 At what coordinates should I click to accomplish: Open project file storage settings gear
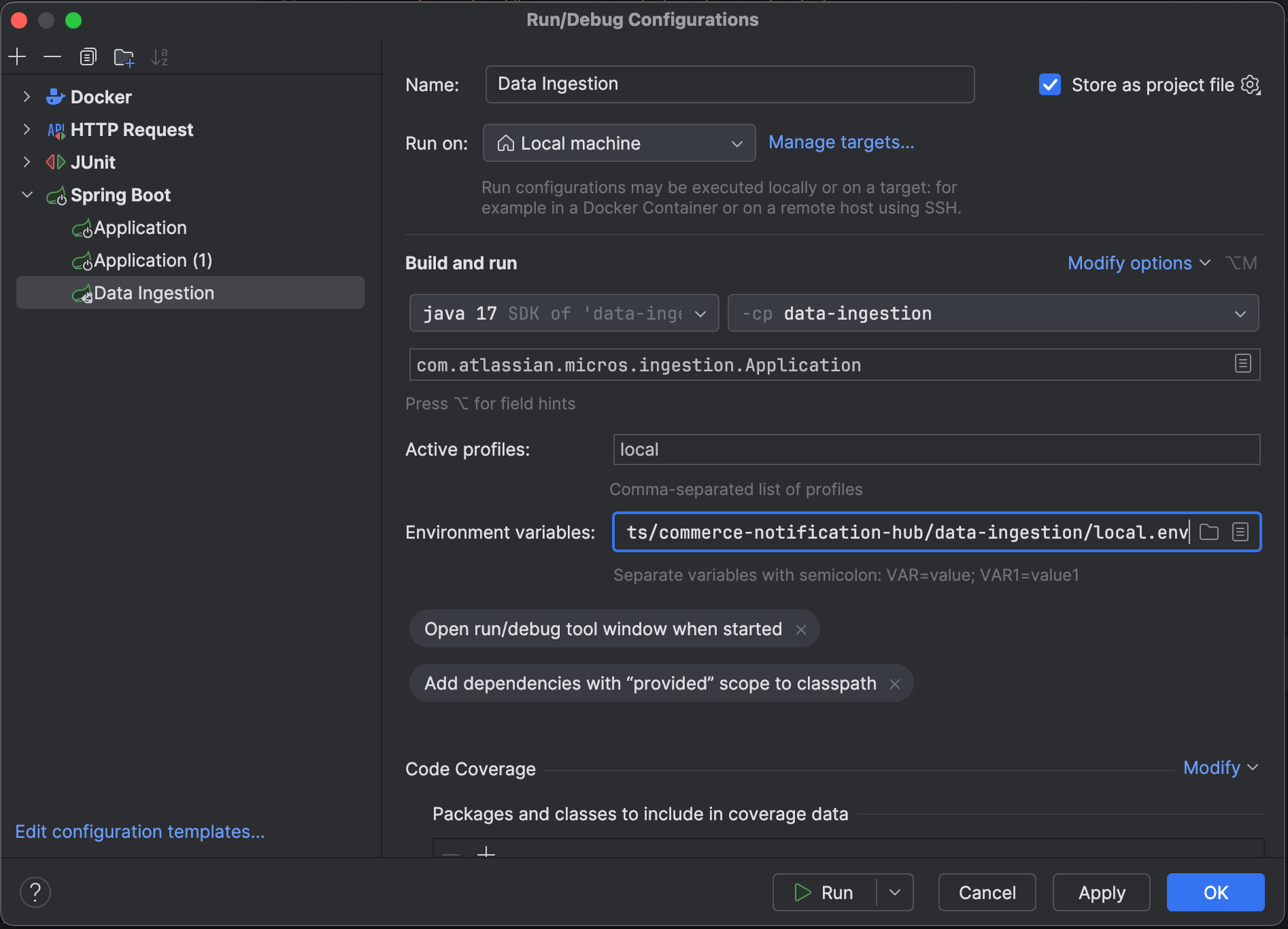(x=1251, y=85)
